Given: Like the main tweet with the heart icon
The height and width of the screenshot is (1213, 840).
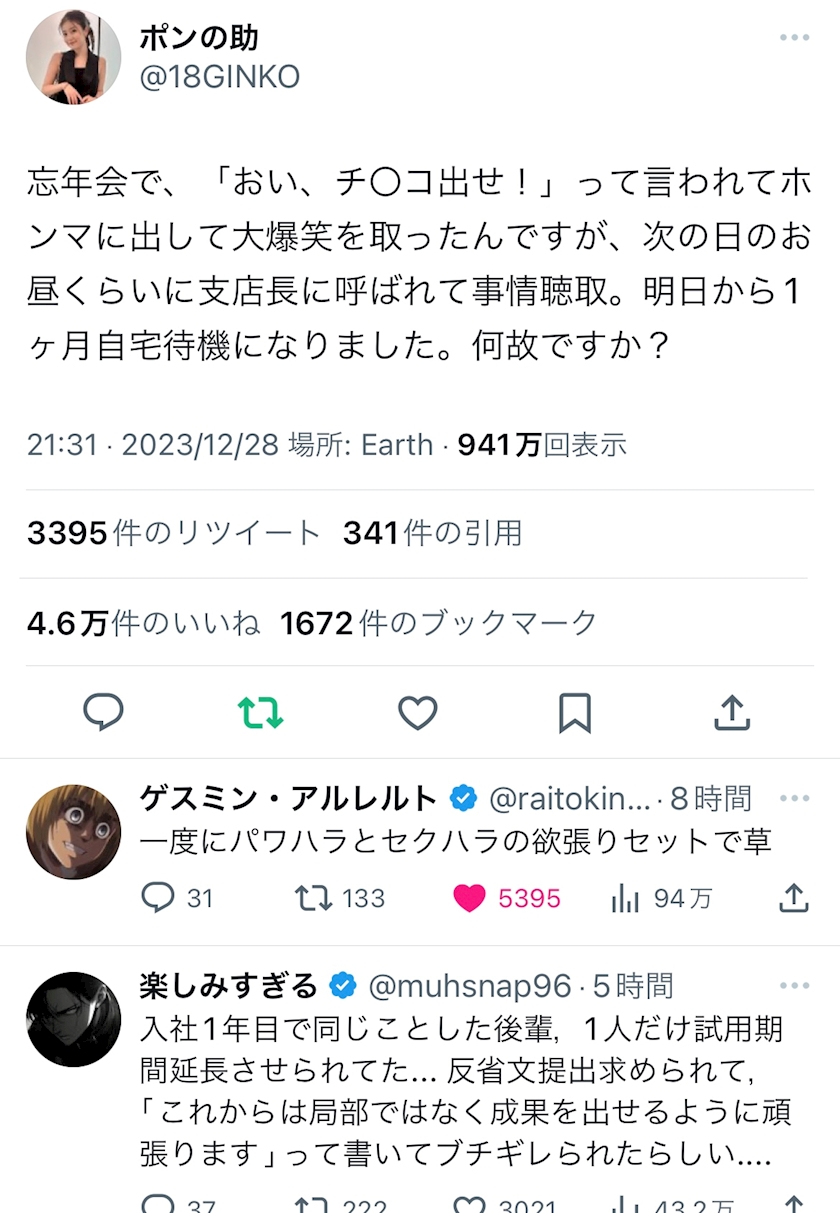Looking at the screenshot, I should pyautogui.click(x=418, y=713).
